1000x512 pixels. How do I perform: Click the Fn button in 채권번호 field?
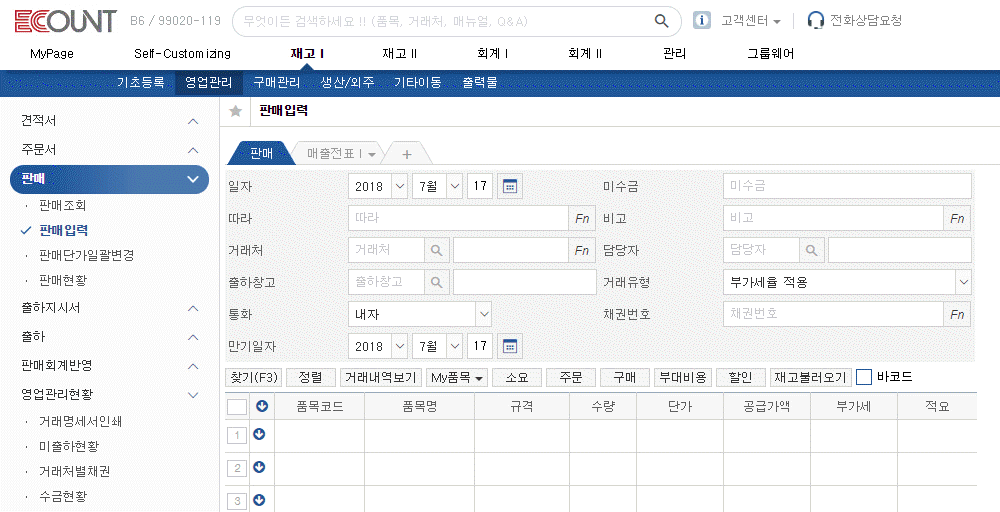[x=957, y=314]
